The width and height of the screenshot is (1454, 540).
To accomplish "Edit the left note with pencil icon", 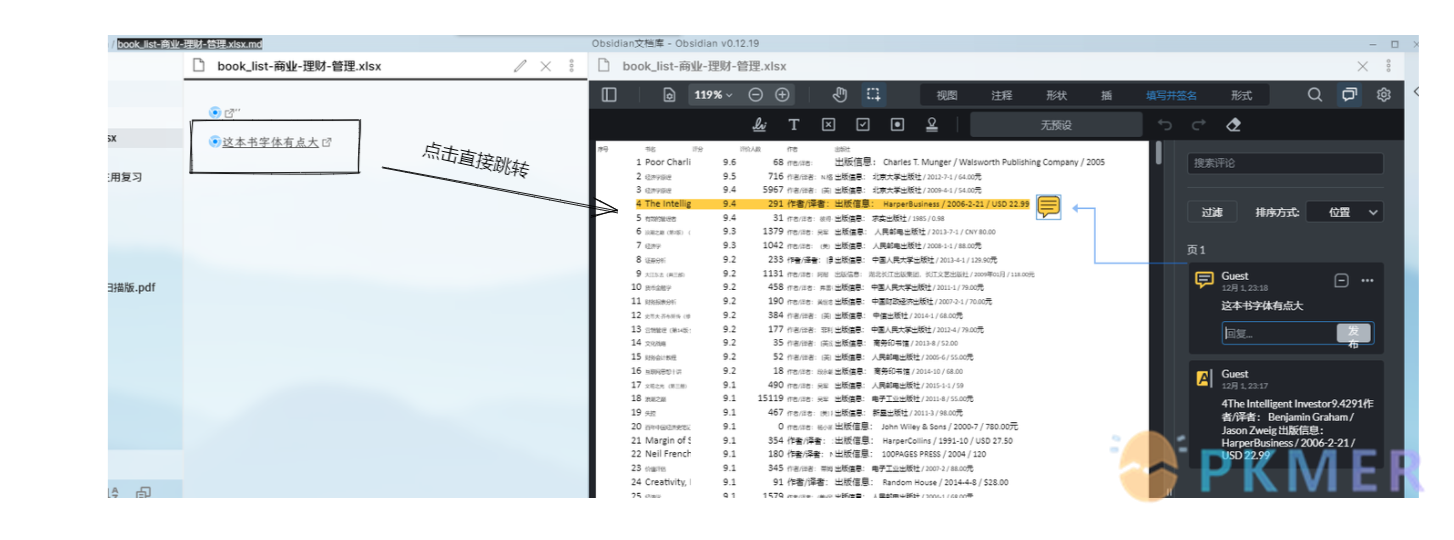I will (519, 66).
